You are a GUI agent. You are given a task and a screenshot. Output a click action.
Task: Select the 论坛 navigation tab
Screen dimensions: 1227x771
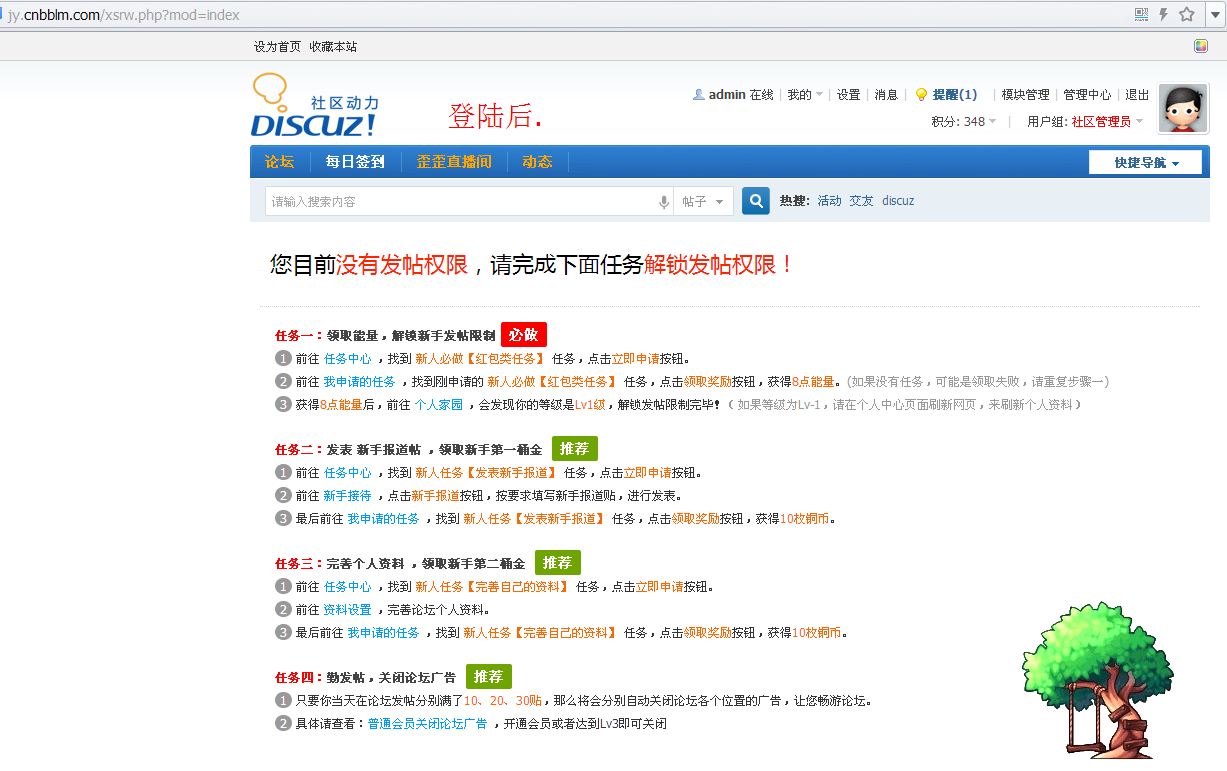pyautogui.click(x=279, y=162)
